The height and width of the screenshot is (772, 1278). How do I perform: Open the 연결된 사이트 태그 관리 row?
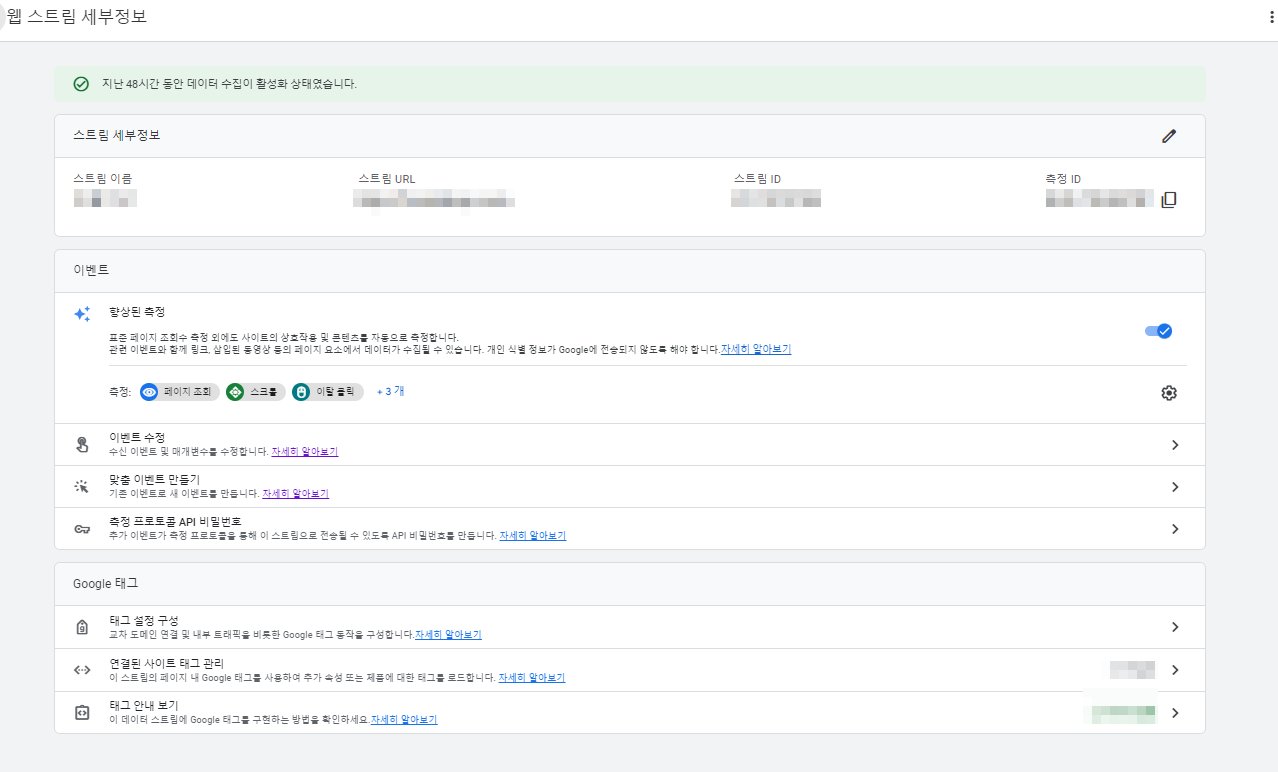(630, 670)
